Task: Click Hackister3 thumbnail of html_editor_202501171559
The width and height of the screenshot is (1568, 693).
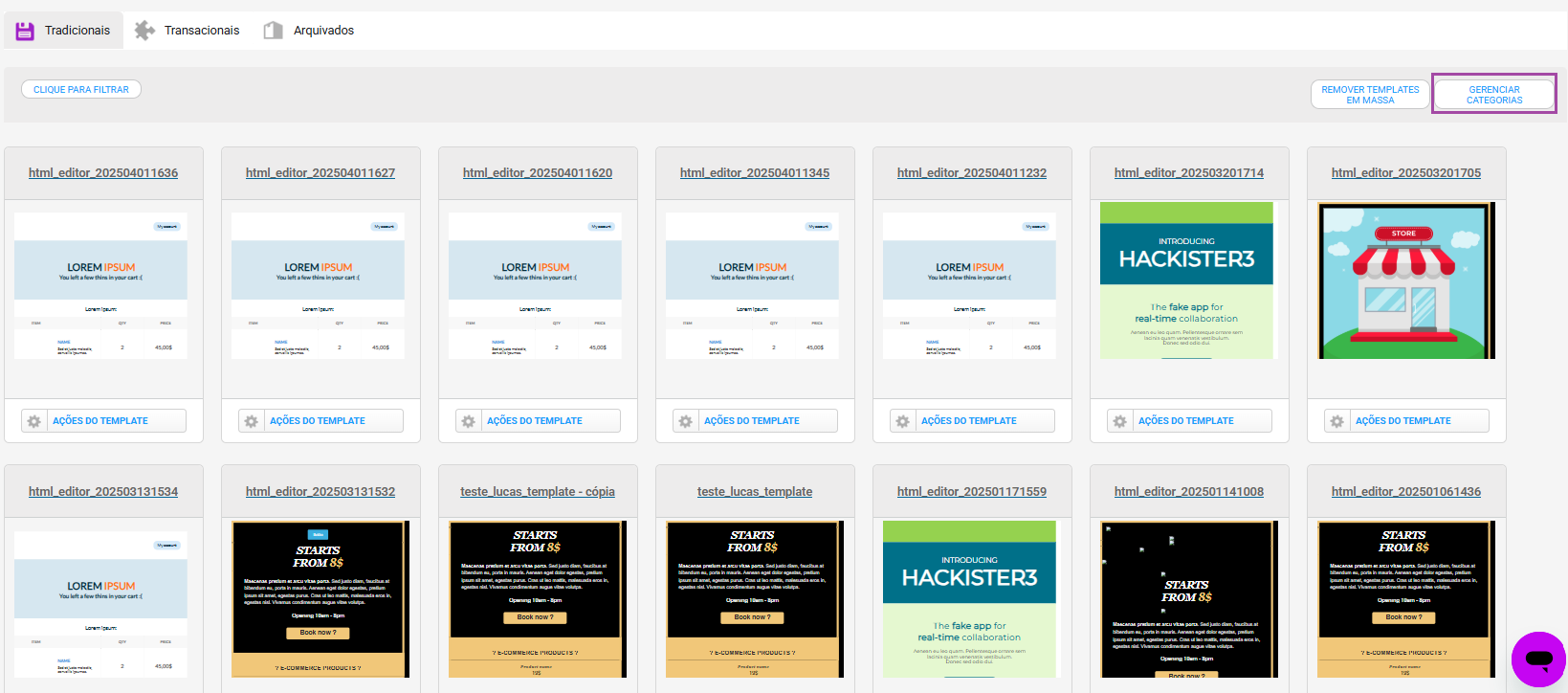Action: (x=969, y=599)
